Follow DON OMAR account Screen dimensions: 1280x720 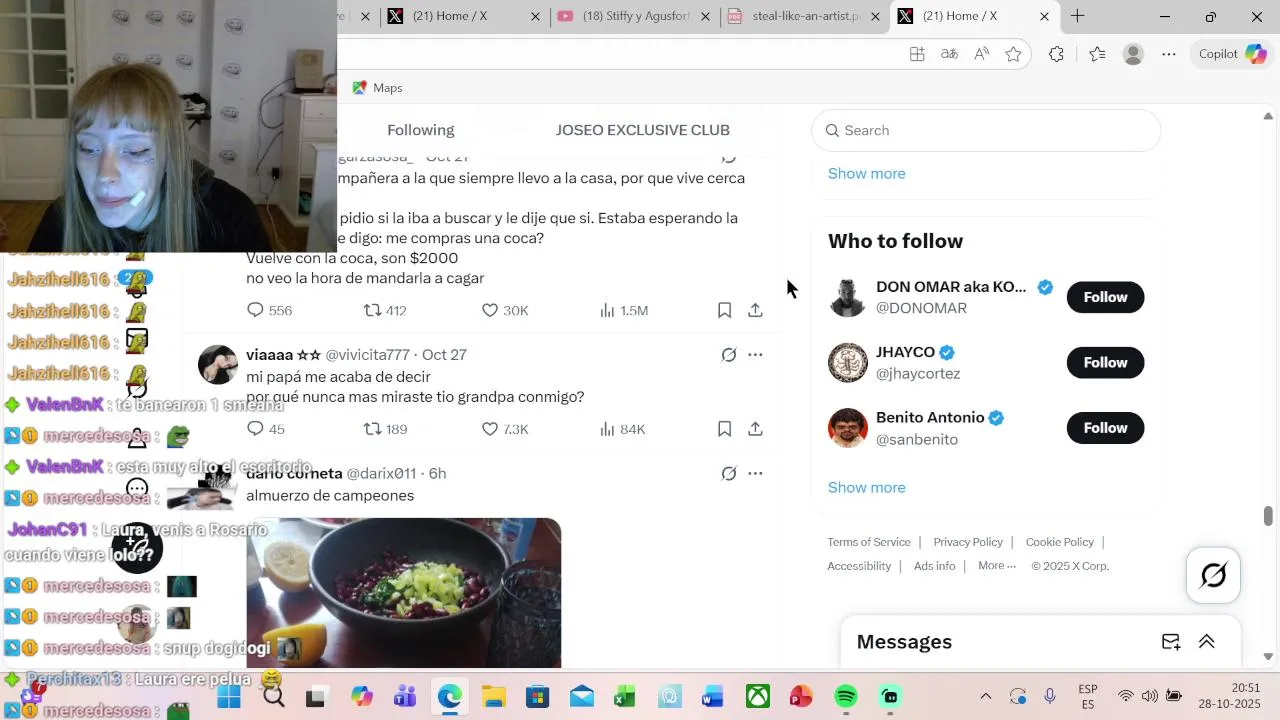1105,297
